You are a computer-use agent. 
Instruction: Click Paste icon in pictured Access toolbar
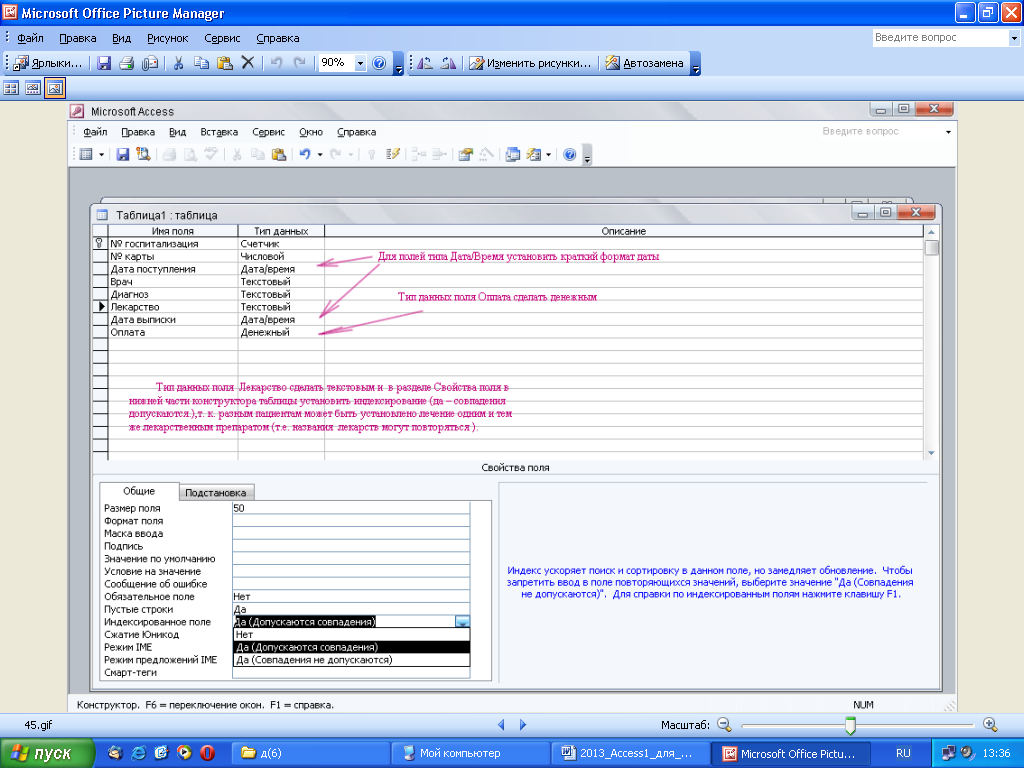click(279, 155)
